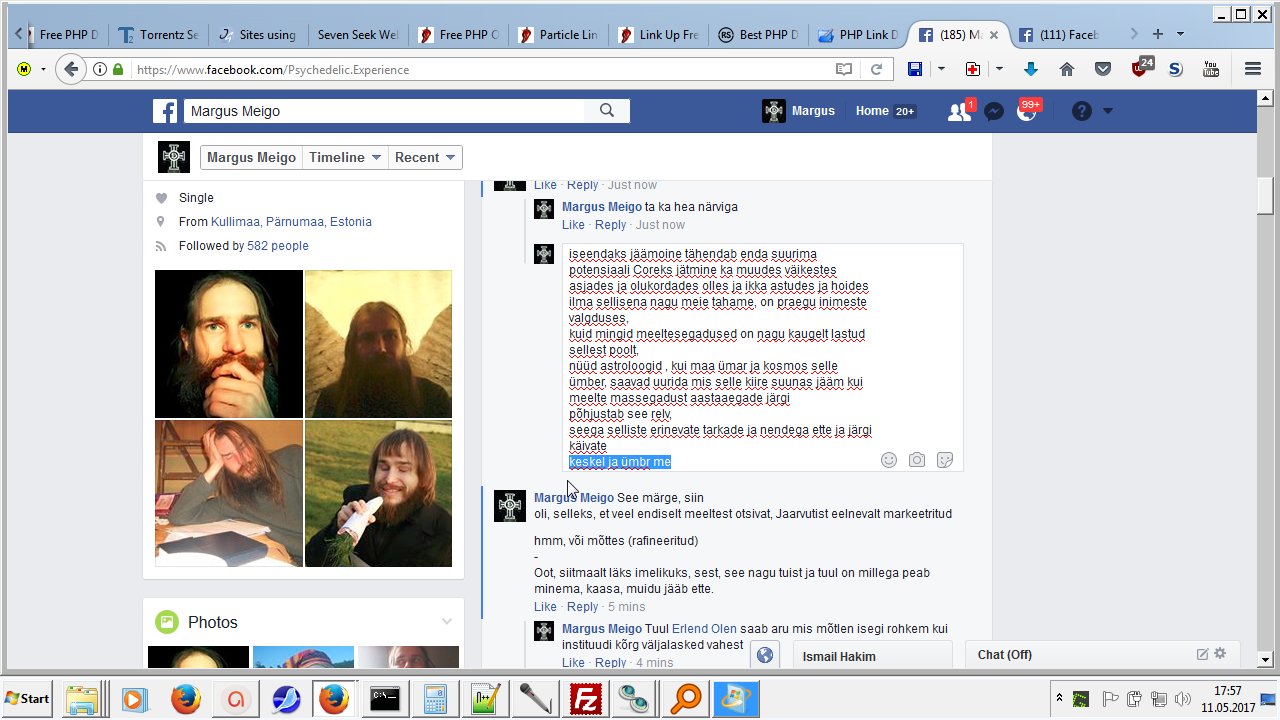The width and height of the screenshot is (1280, 720).
Task: Focus the Facebook search field
Action: [385, 111]
